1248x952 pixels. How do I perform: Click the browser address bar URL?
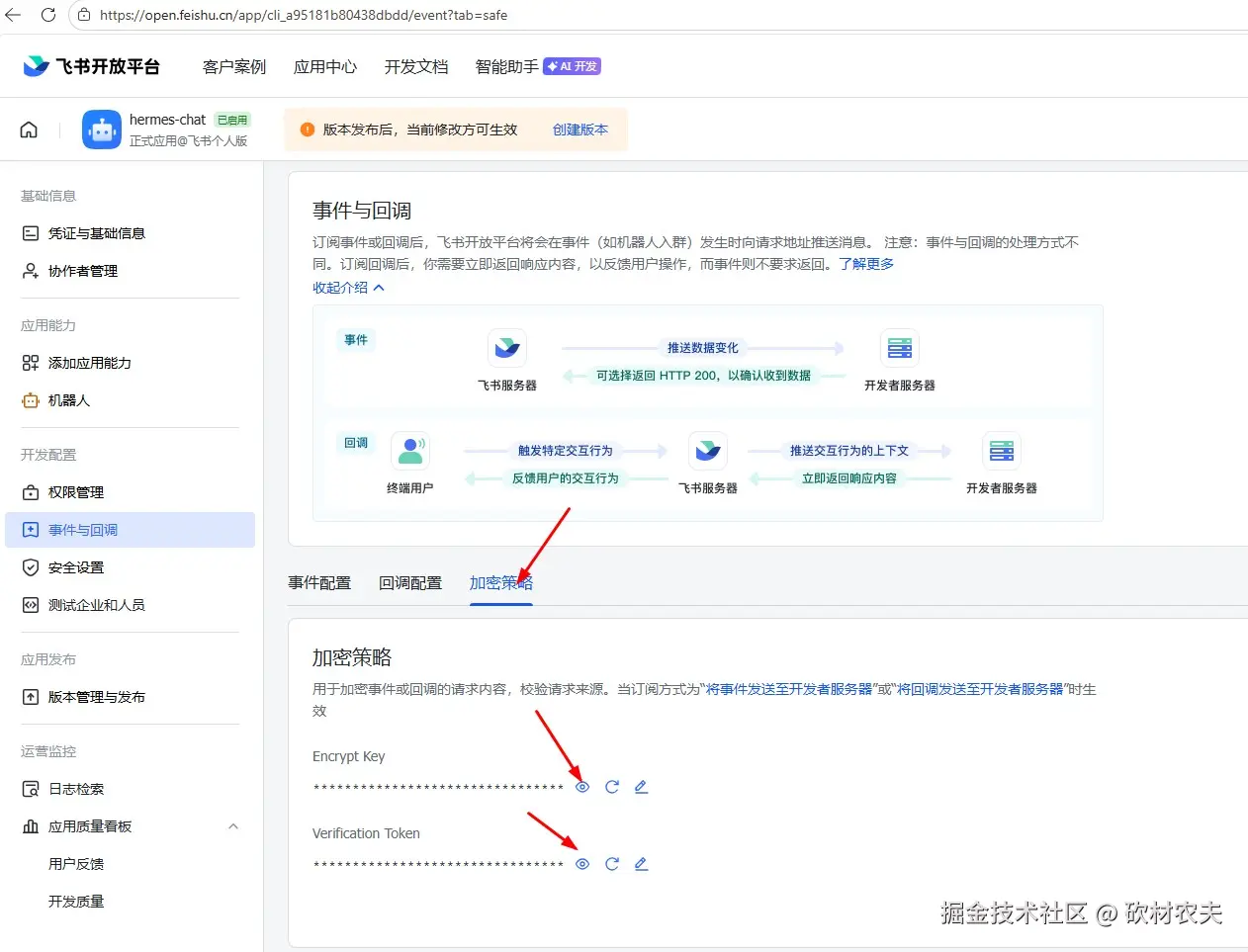pyautogui.click(x=304, y=15)
